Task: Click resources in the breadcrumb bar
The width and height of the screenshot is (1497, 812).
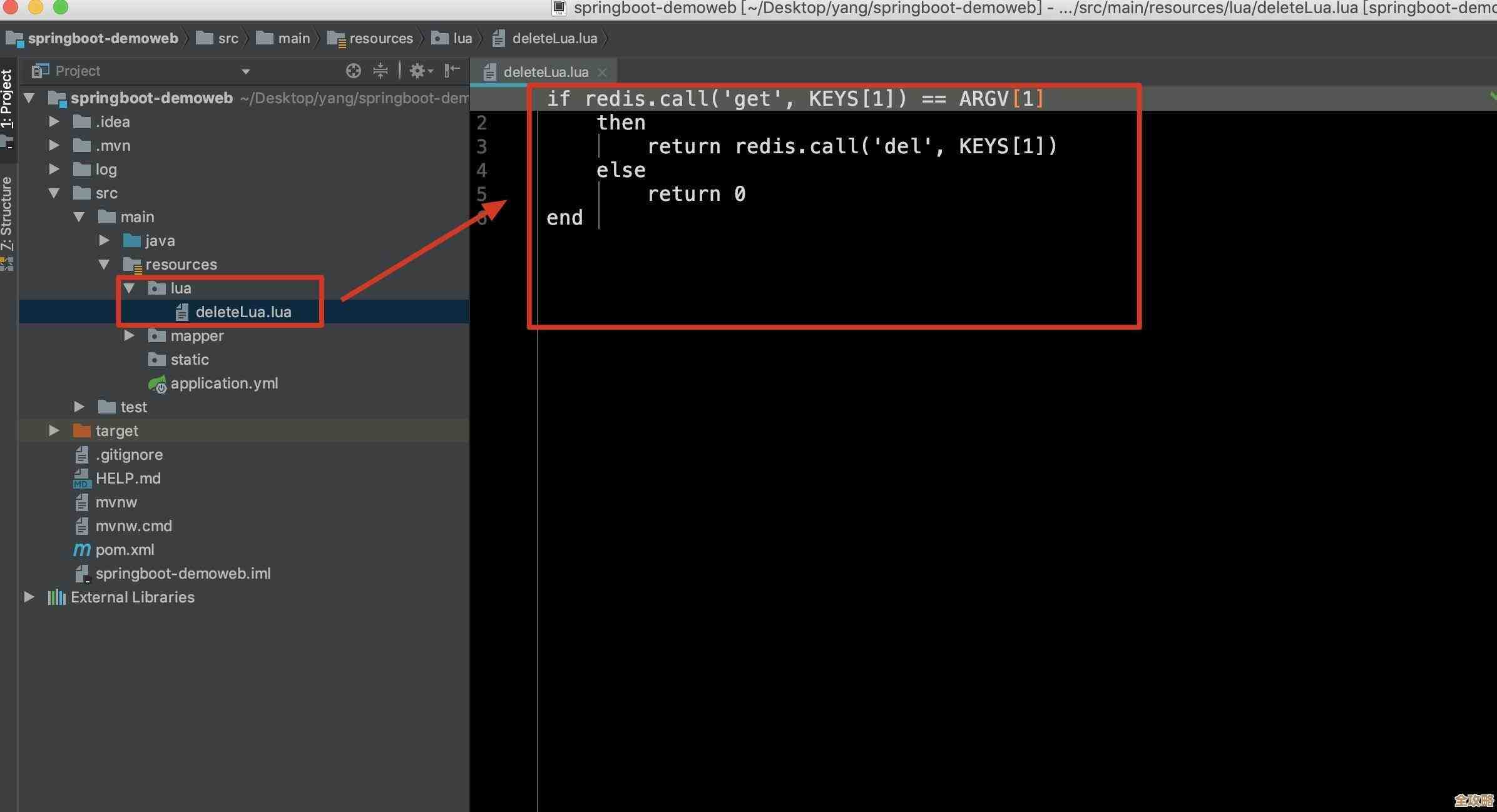Action: click(381, 39)
